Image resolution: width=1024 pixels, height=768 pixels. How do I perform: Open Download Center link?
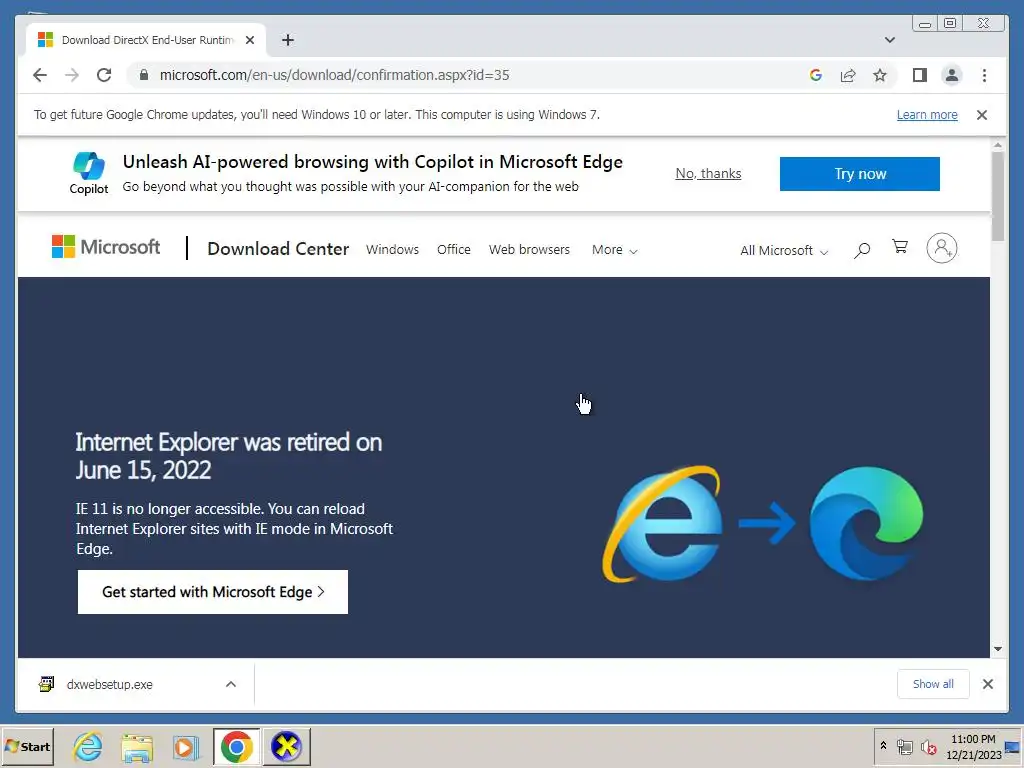(278, 249)
